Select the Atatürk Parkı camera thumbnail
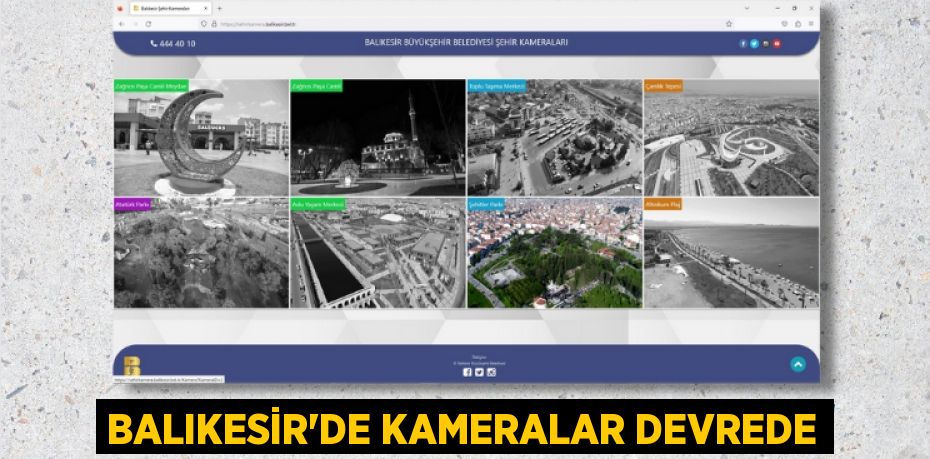 (201, 254)
